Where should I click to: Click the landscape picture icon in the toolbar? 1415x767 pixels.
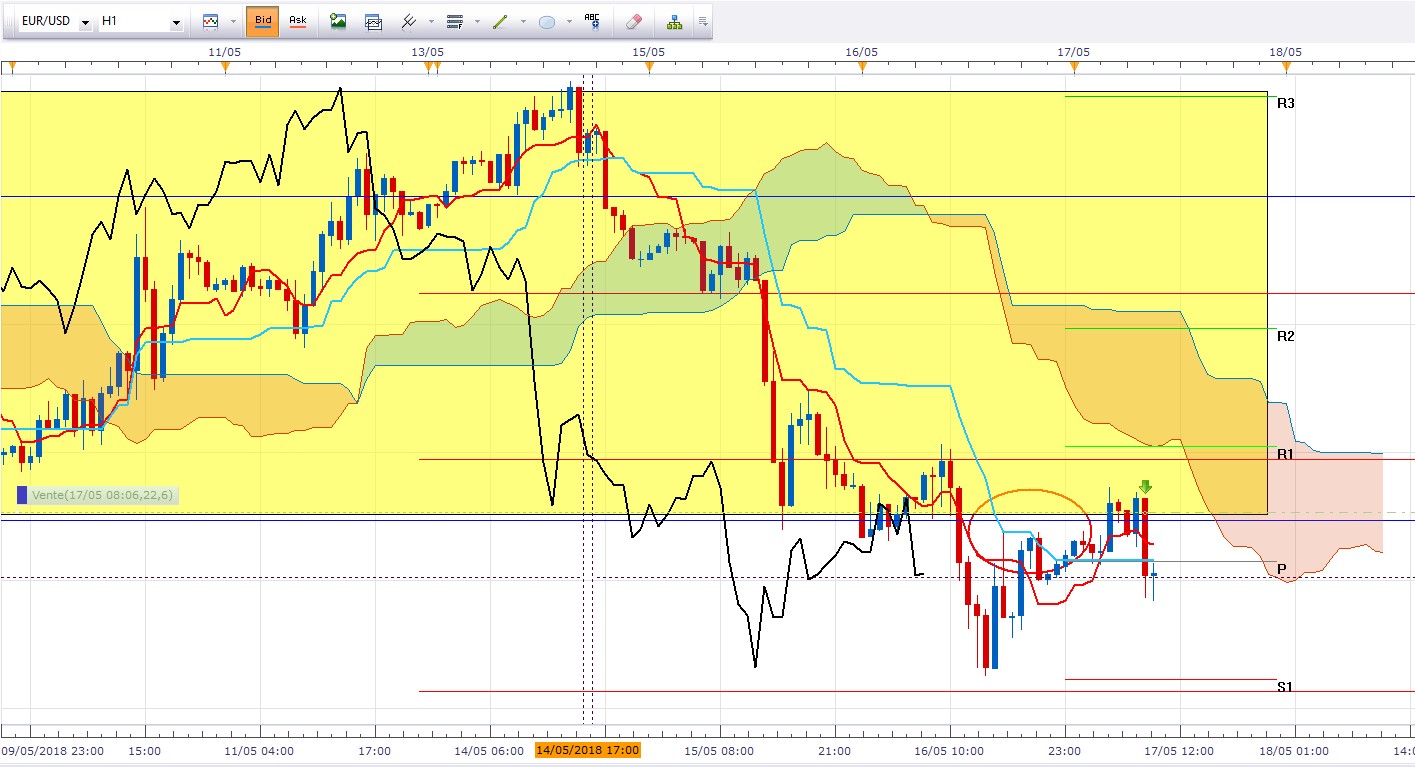338,21
